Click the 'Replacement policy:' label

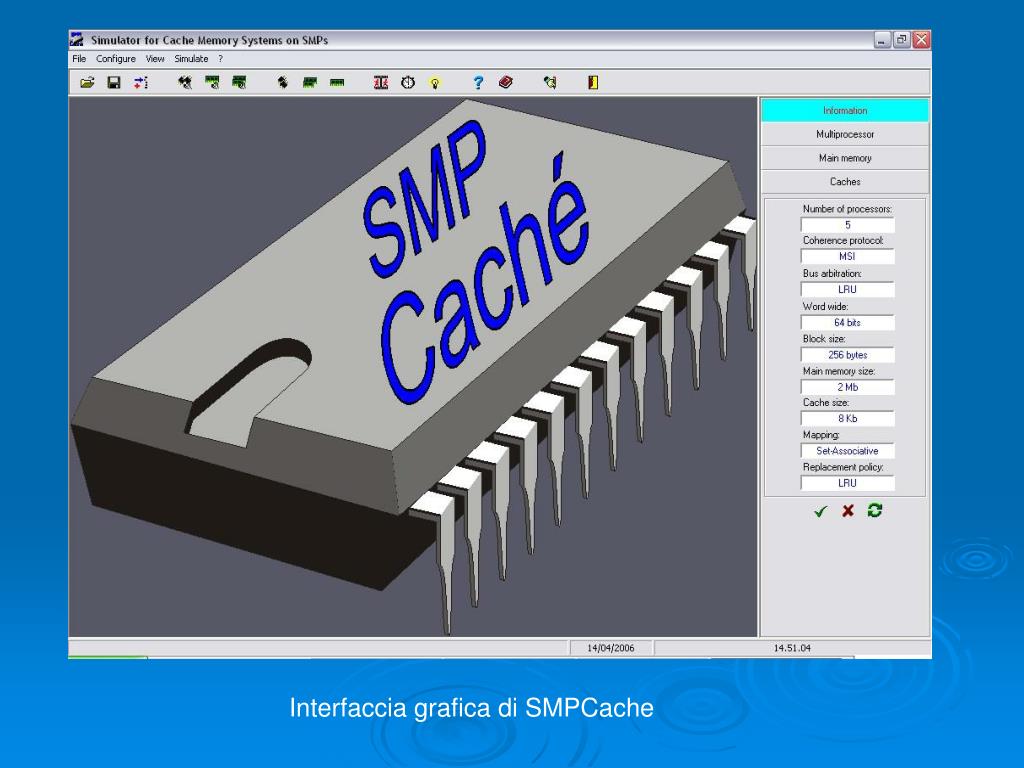(x=843, y=467)
